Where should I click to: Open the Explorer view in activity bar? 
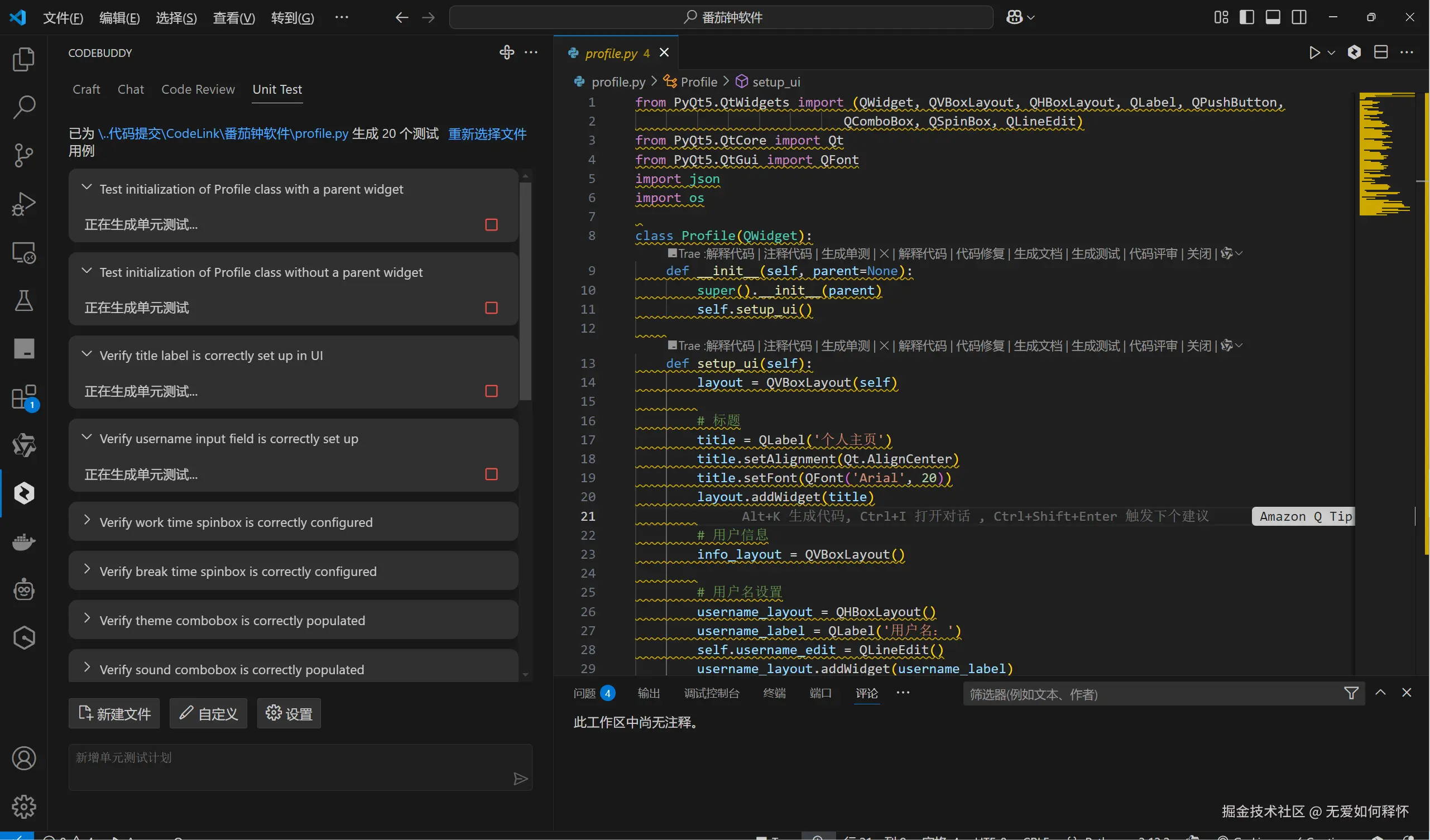tap(23, 59)
